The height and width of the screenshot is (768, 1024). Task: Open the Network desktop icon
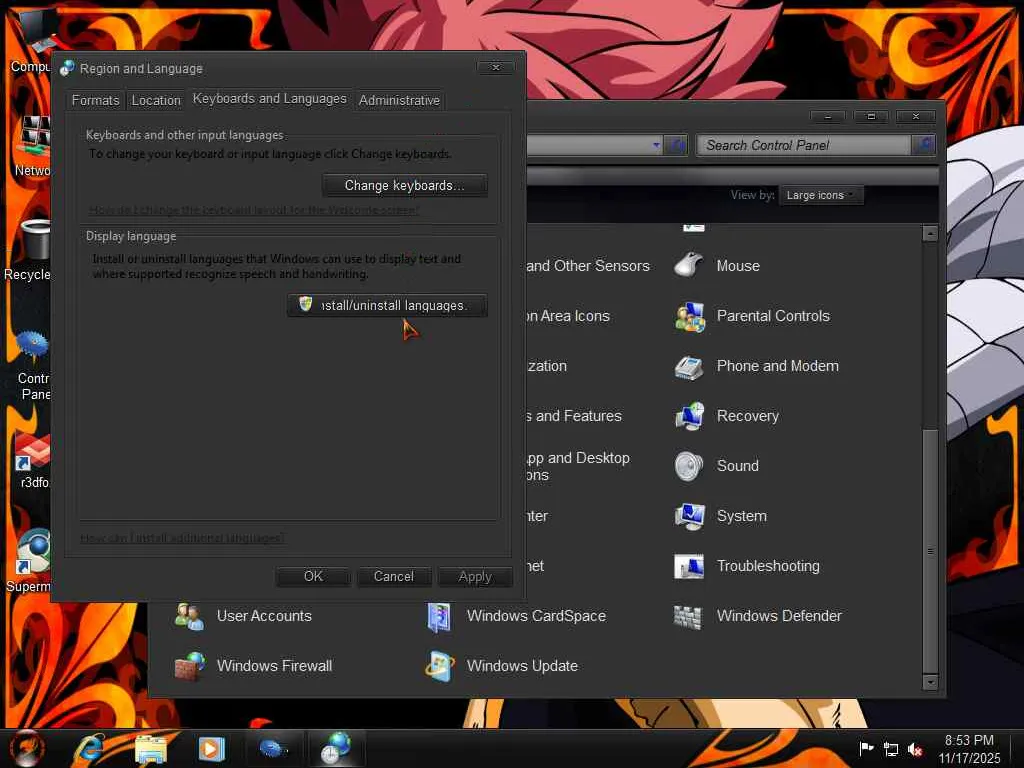pyautogui.click(x=33, y=146)
